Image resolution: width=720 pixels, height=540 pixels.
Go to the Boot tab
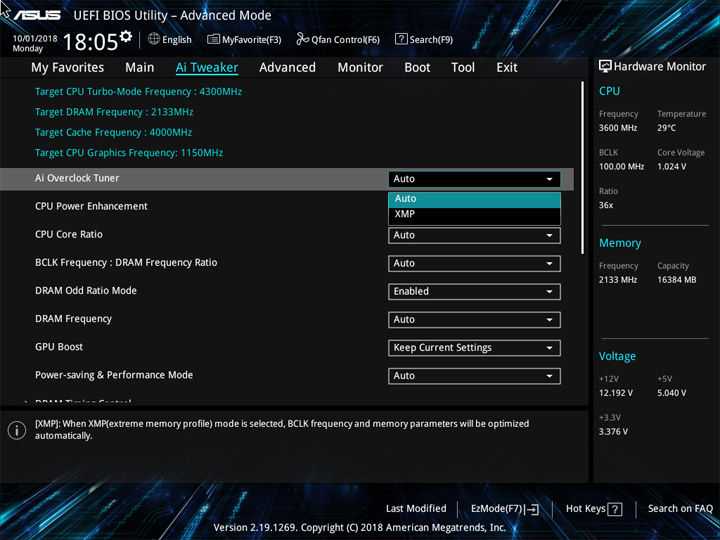tap(417, 68)
